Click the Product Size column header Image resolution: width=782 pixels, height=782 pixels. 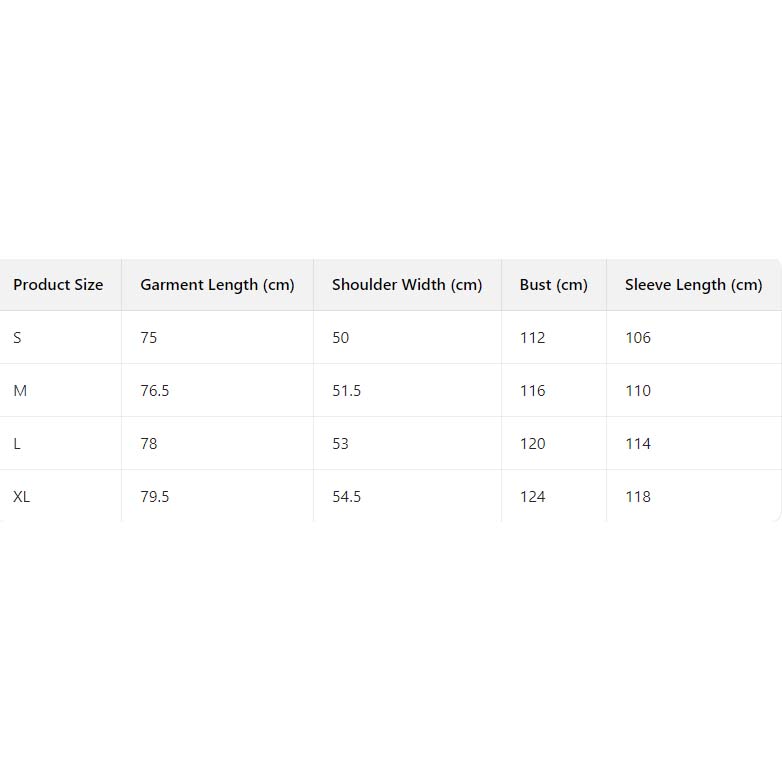58,285
